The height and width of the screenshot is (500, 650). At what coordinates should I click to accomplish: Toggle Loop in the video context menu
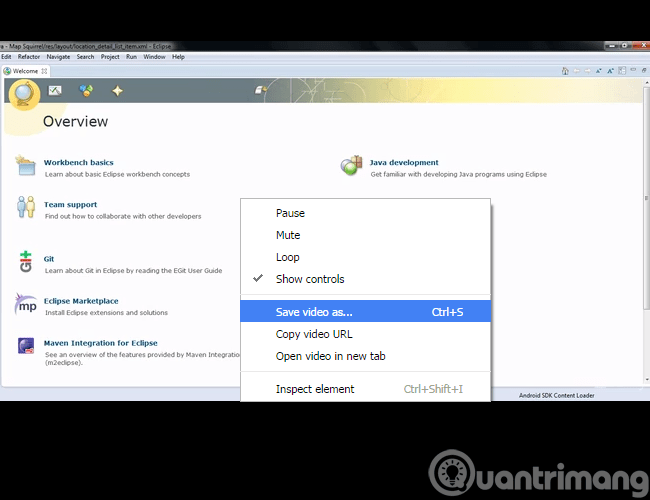click(365, 257)
